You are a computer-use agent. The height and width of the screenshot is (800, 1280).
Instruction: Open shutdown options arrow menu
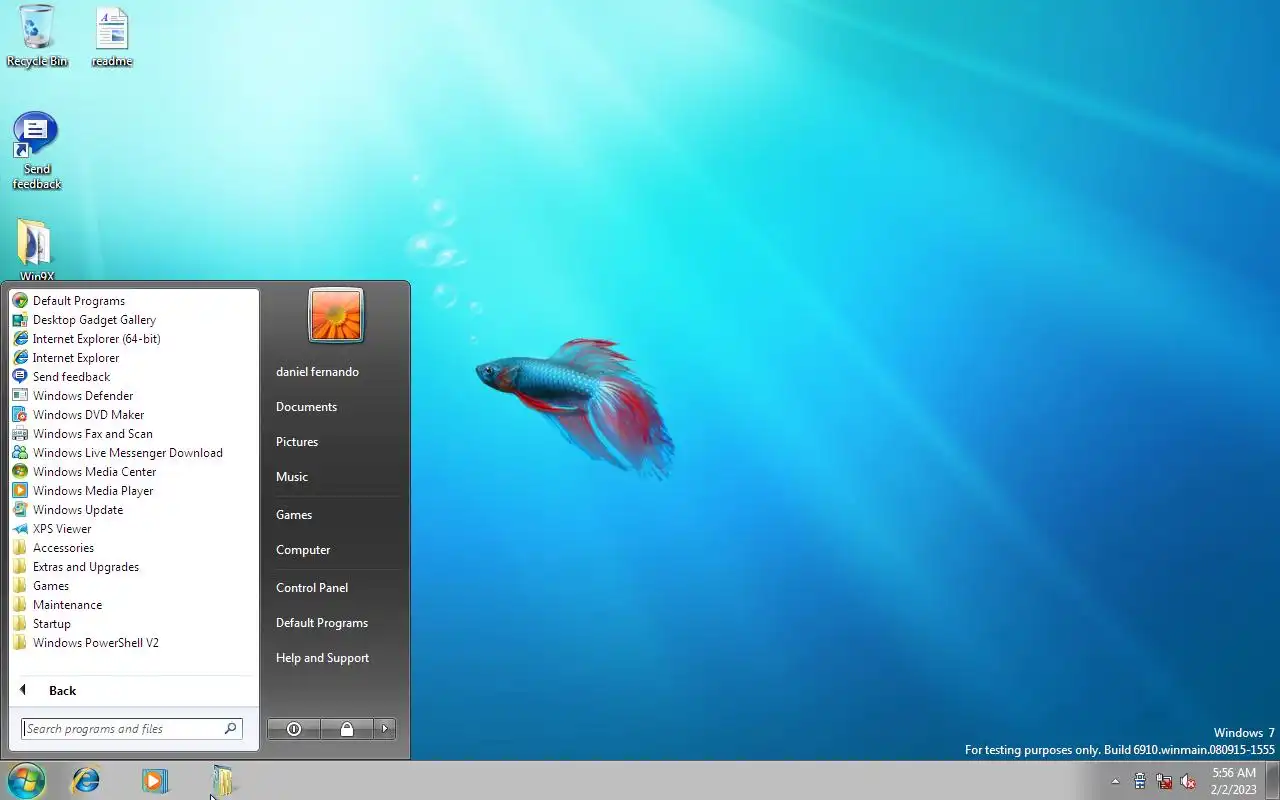pyautogui.click(x=385, y=729)
